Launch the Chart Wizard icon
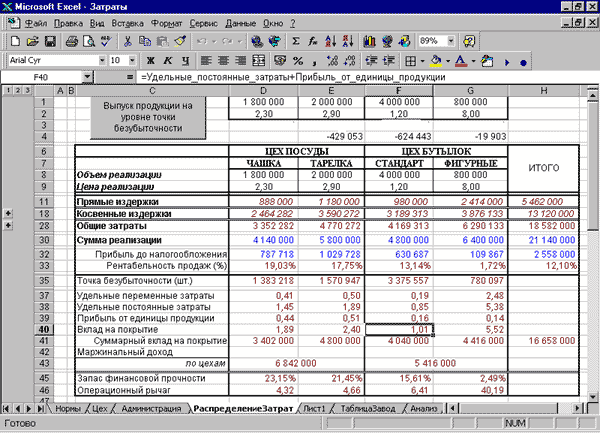Image resolution: width=600 pixels, height=437 pixels. click(x=369, y=41)
